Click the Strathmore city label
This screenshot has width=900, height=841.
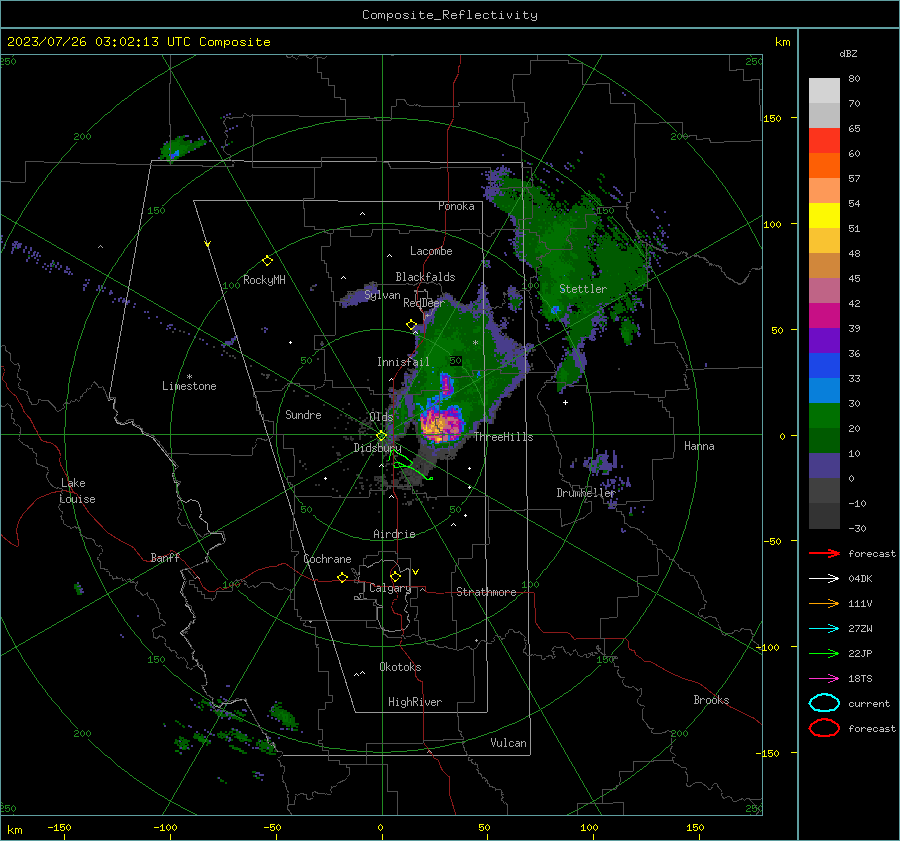486,592
